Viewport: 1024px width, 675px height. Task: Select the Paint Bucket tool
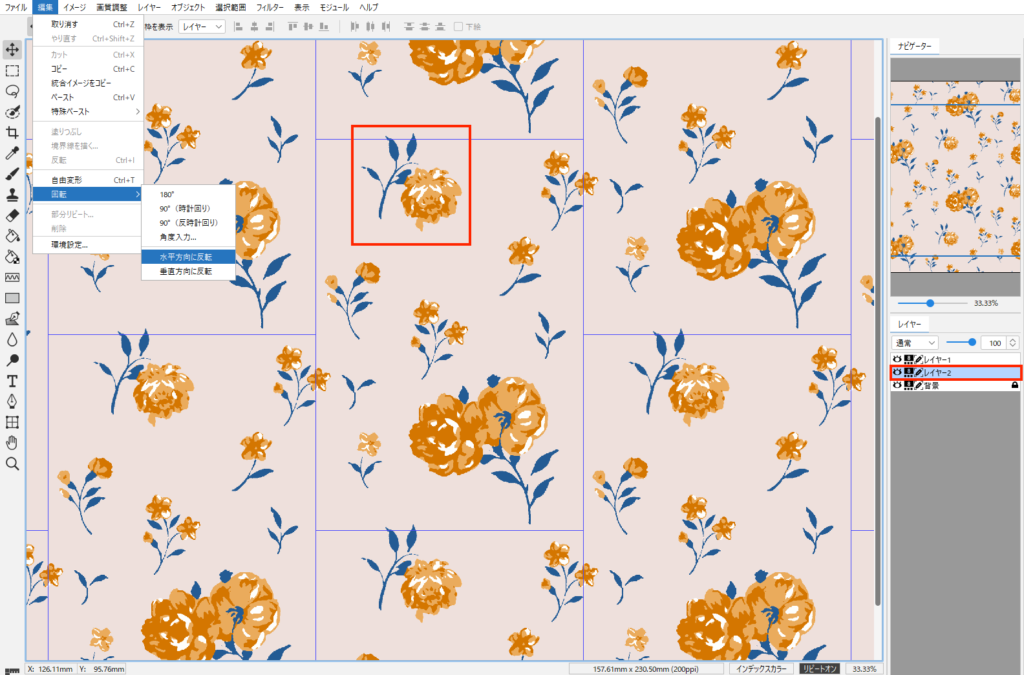click(12, 236)
